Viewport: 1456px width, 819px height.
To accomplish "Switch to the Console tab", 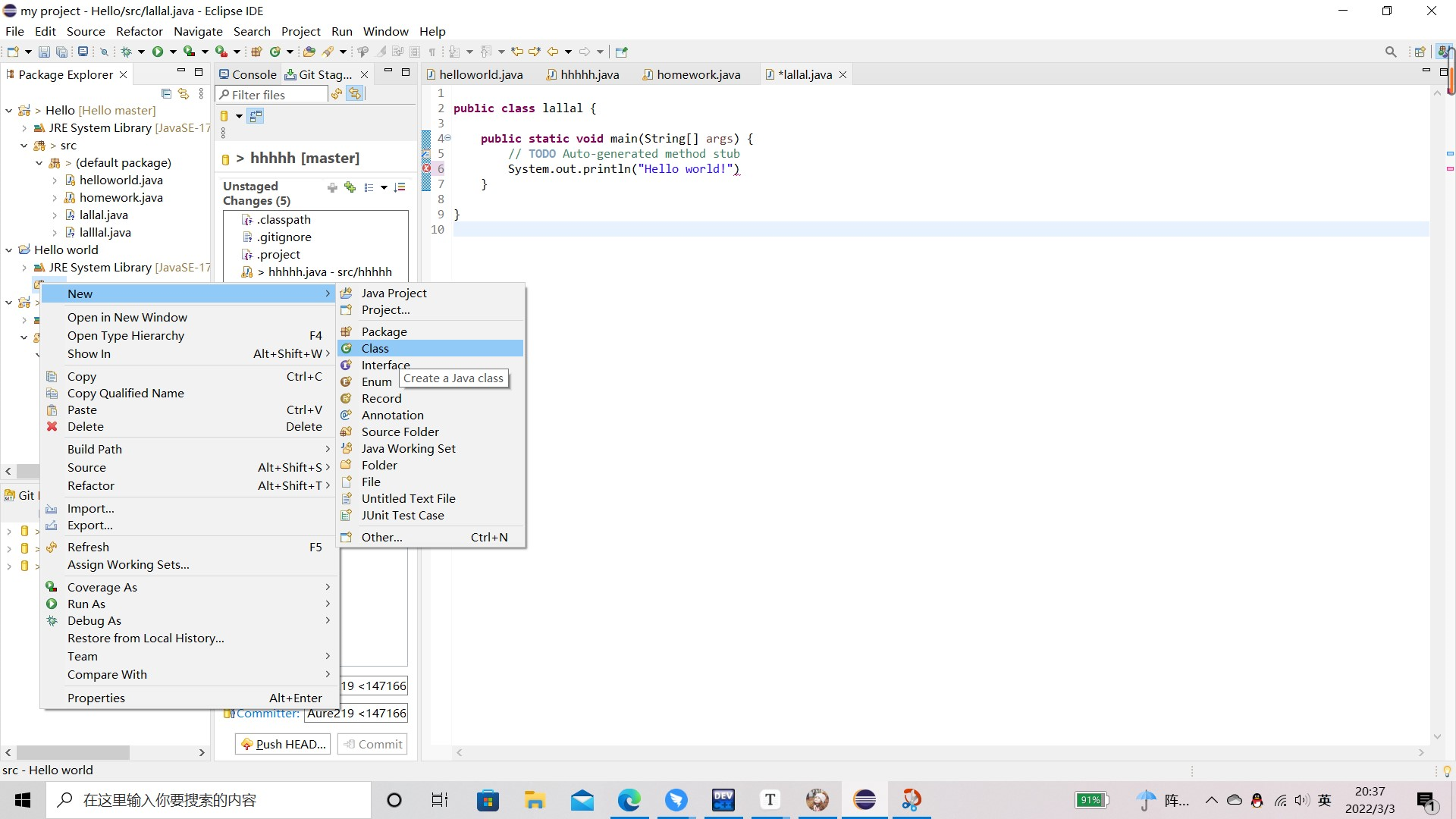I will tap(248, 74).
